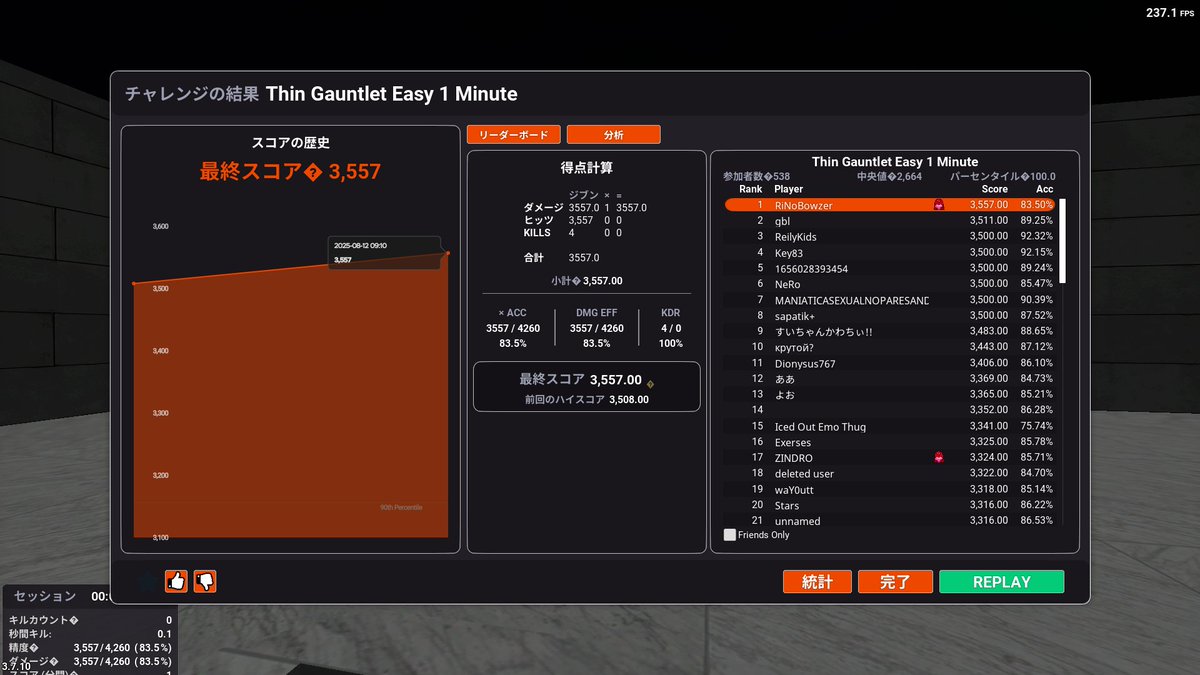This screenshot has width=1200, height=675.
Task: Click the 90th Percentile graph label
Action: tap(401, 508)
